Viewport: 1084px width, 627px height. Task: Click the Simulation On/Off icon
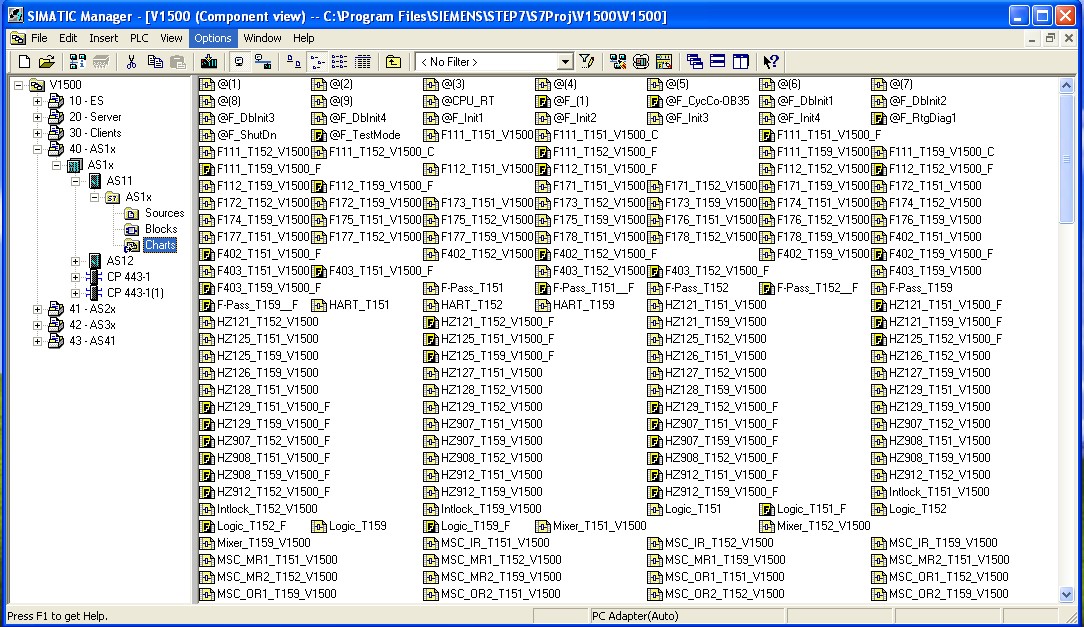pyautogui.click(x=641, y=62)
